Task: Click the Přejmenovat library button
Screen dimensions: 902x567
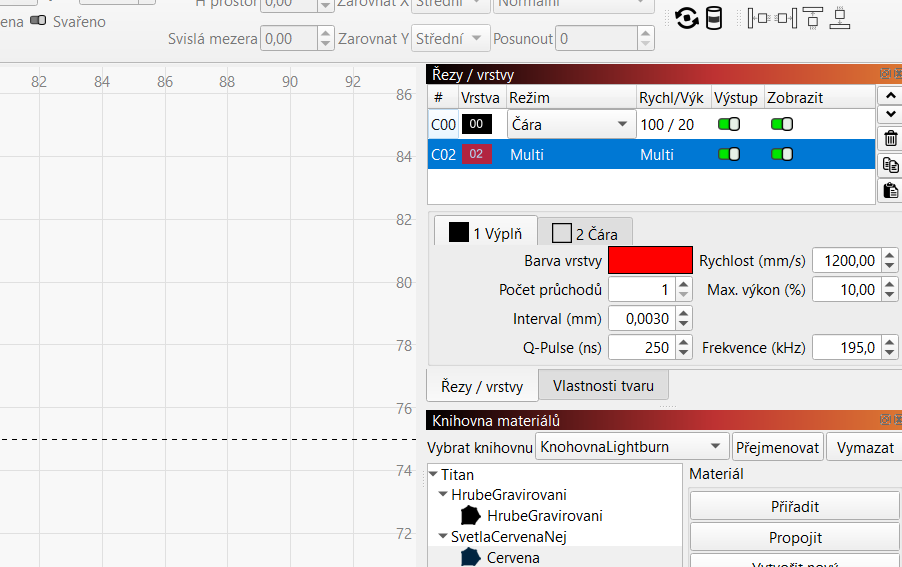Action: coord(777,447)
